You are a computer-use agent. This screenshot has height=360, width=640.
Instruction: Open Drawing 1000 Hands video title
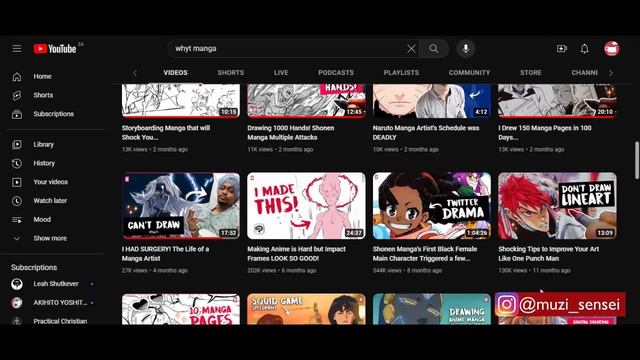click(x=291, y=133)
